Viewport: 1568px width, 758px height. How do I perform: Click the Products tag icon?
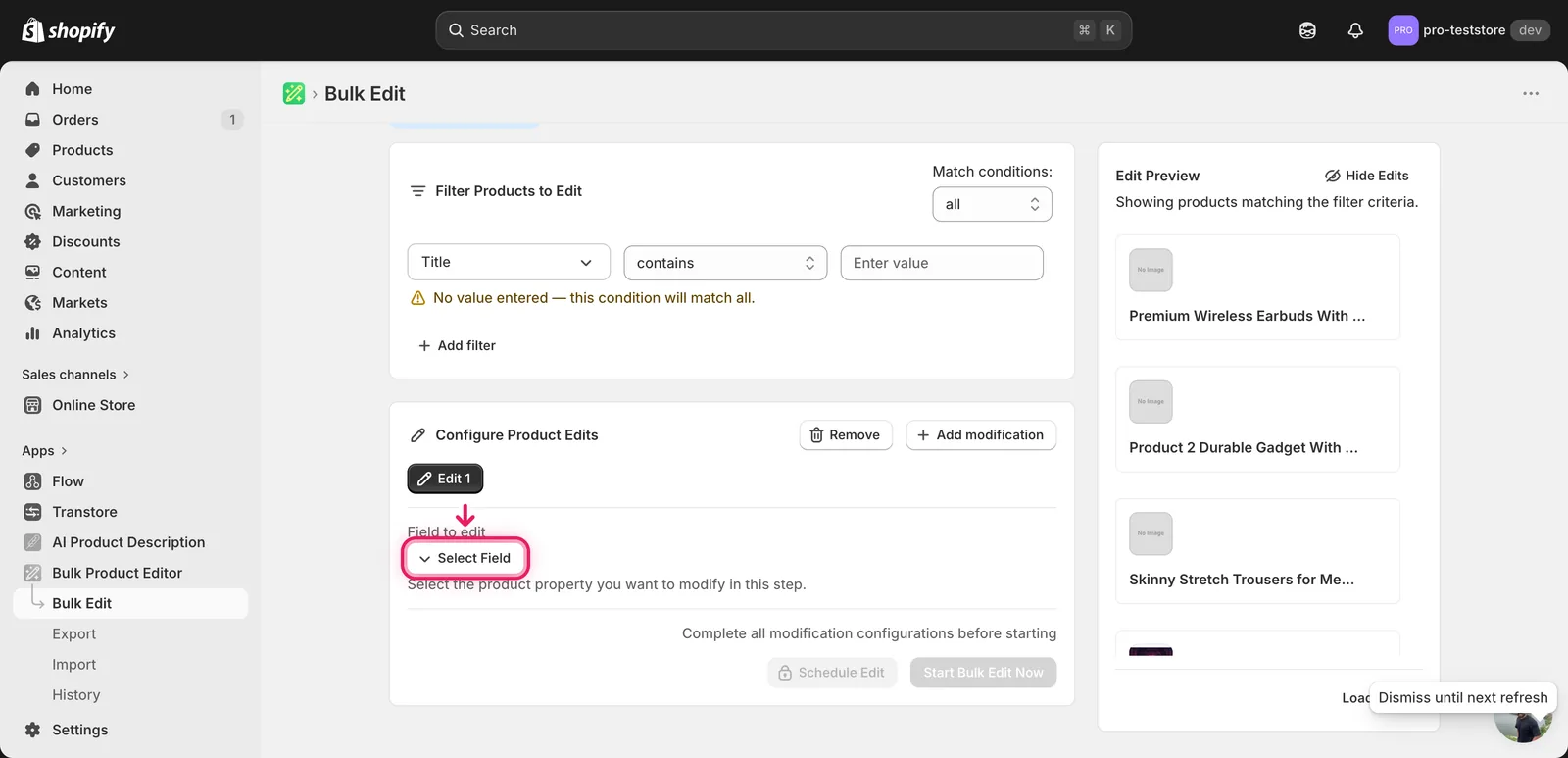(32, 150)
